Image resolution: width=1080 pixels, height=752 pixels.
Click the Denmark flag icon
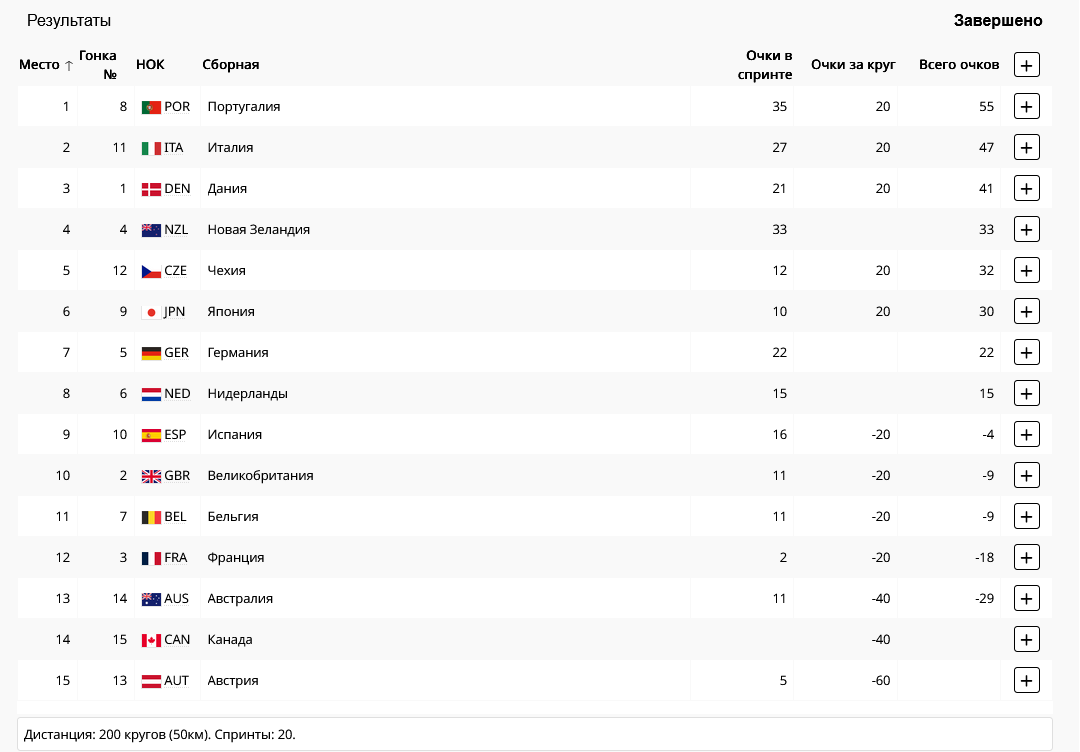(151, 189)
